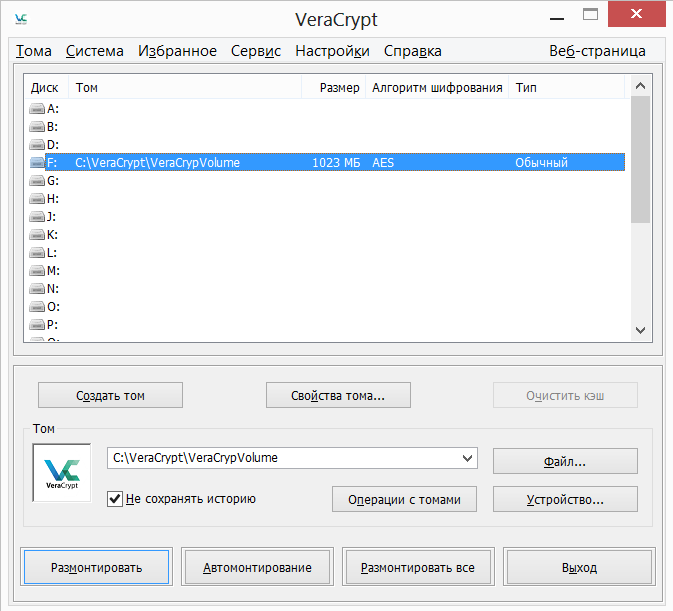The width and height of the screenshot is (673, 611).
Task: Sort by 'Диск' column header
Action: pos(46,88)
